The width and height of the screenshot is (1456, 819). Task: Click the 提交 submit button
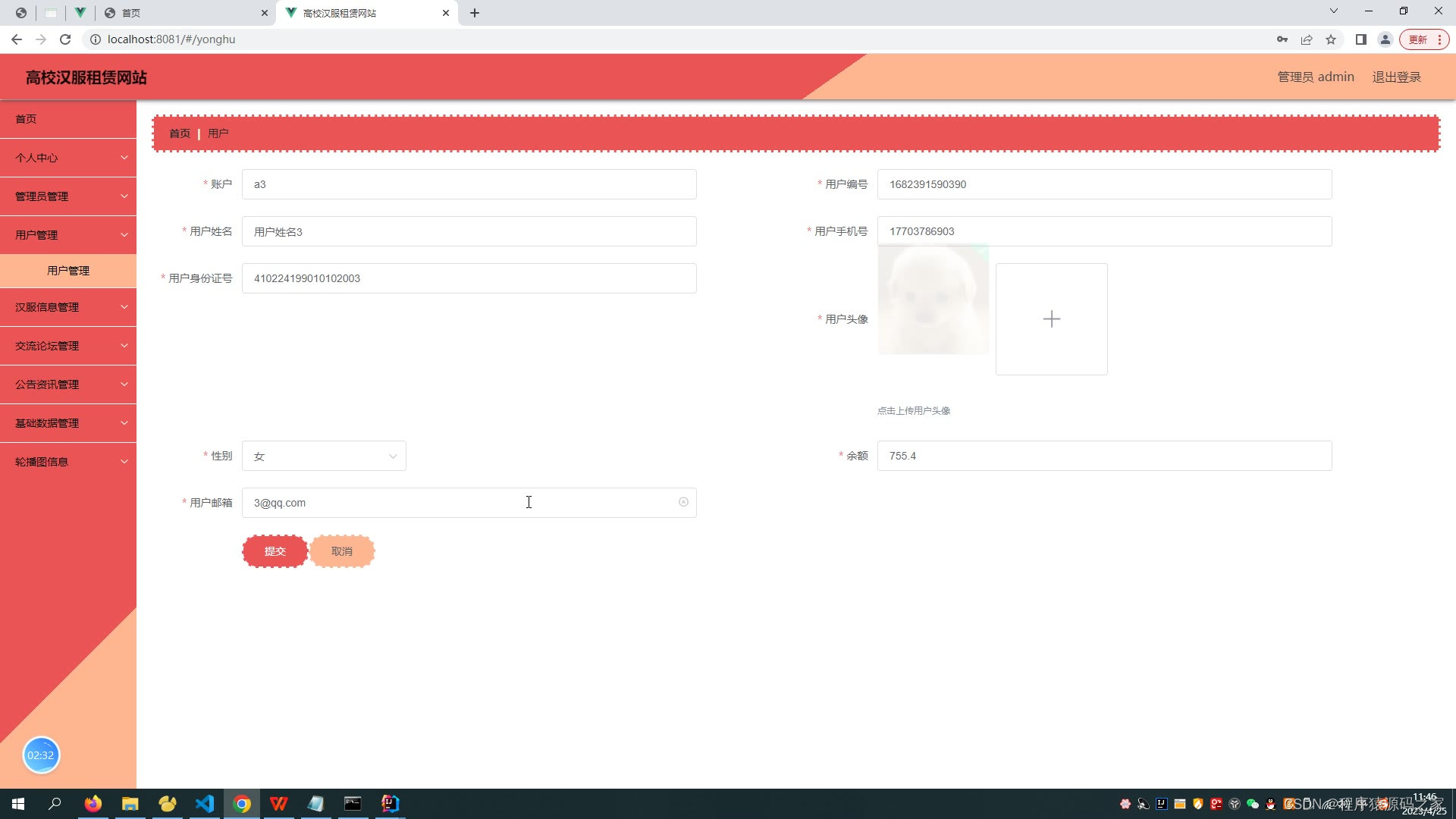click(275, 551)
